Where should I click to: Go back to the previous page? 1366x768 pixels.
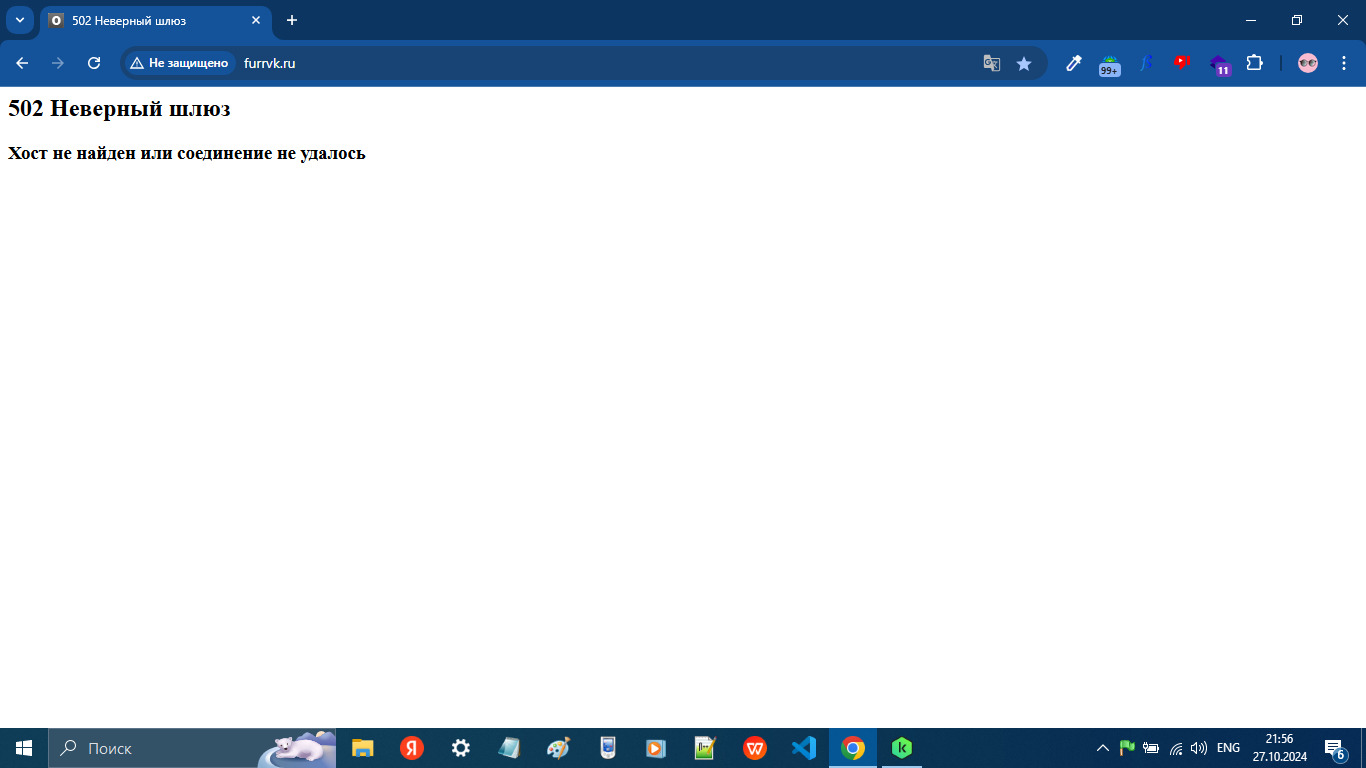(x=22, y=63)
